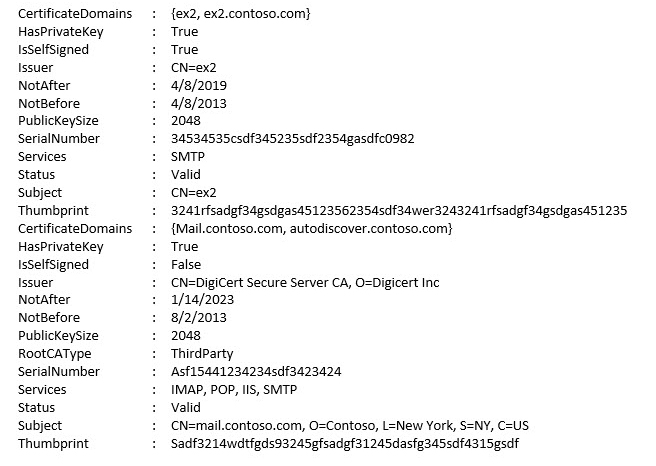Select the serial number starting with 34534535csdf

pos(292,138)
